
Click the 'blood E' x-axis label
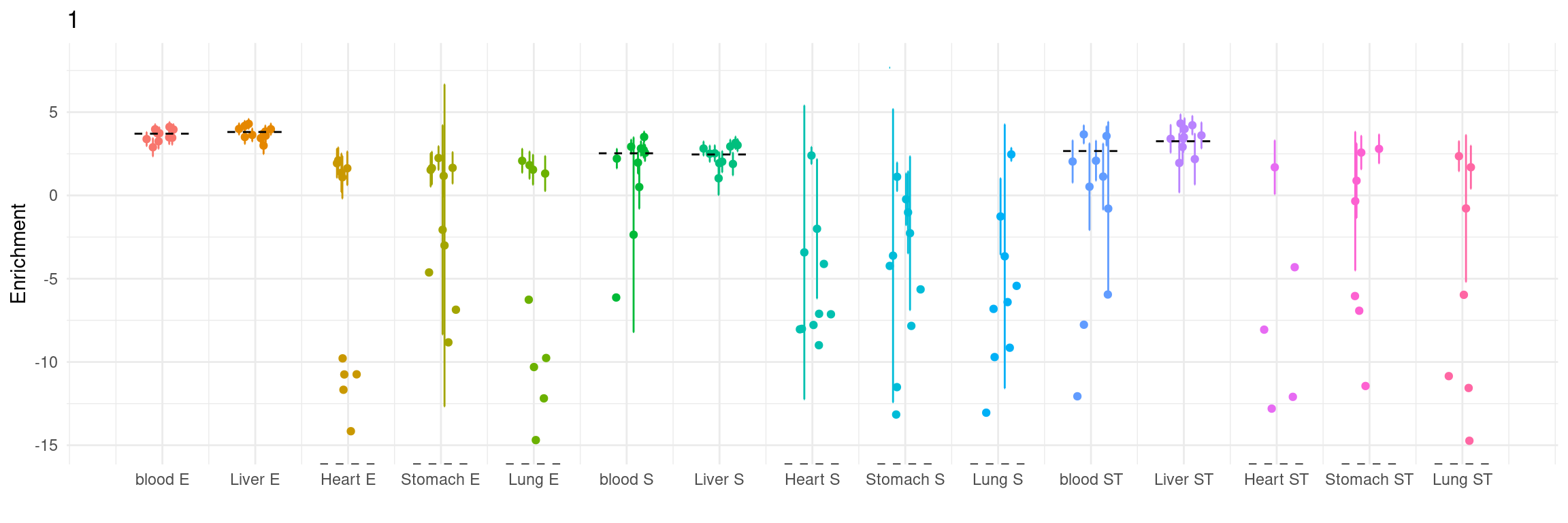click(162, 479)
